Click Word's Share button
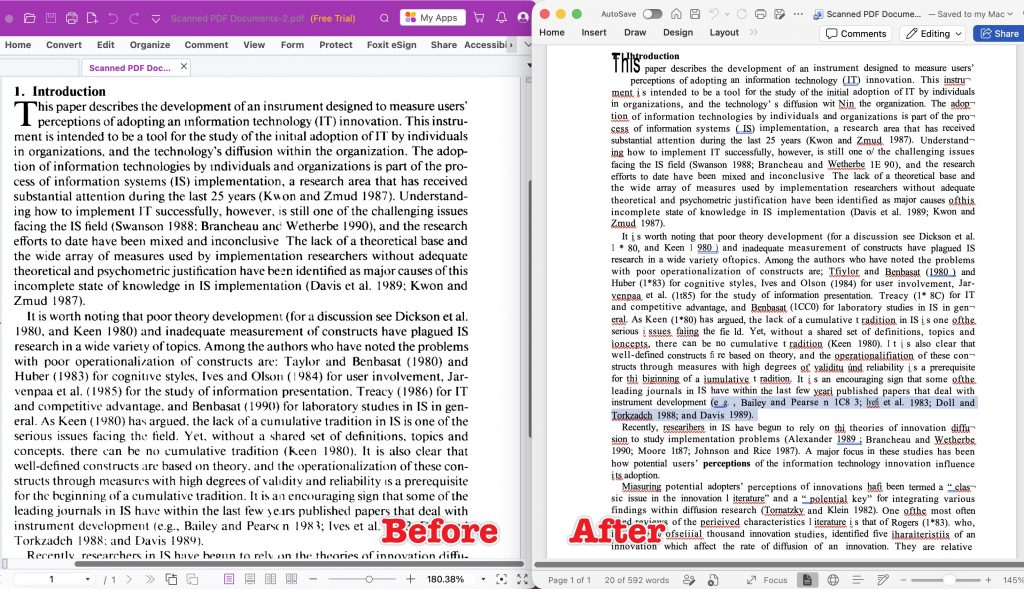The image size is (1024, 589). point(999,33)
